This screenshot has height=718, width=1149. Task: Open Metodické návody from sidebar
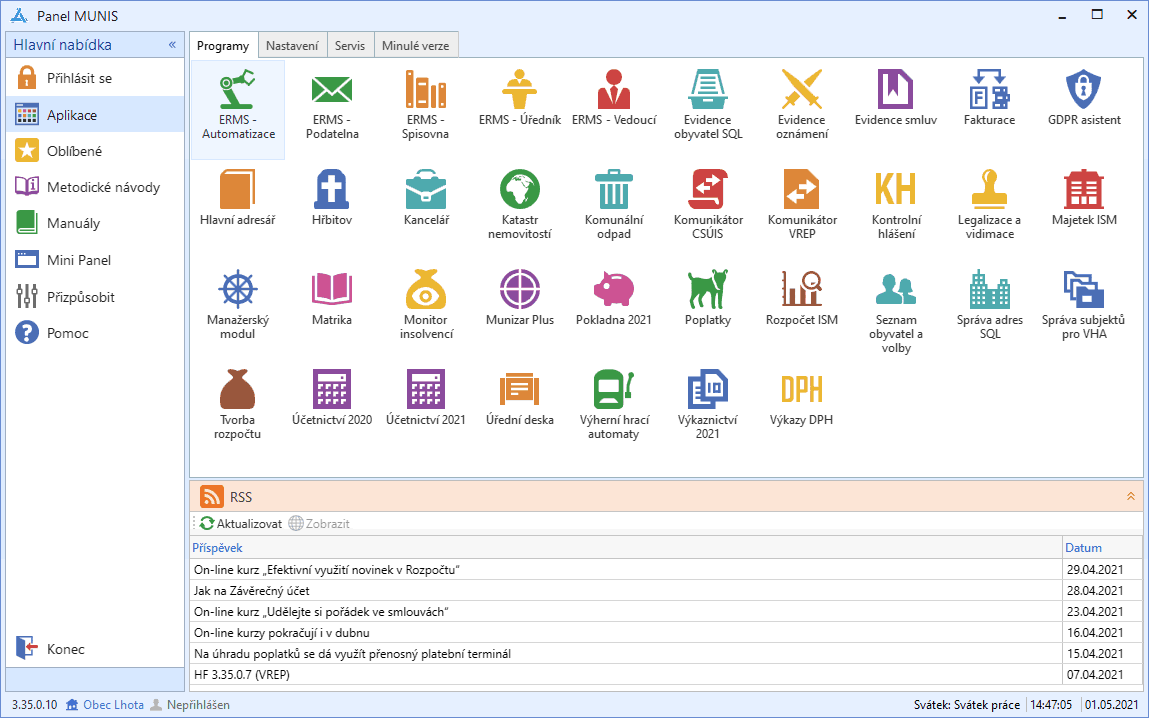(103, 187)
